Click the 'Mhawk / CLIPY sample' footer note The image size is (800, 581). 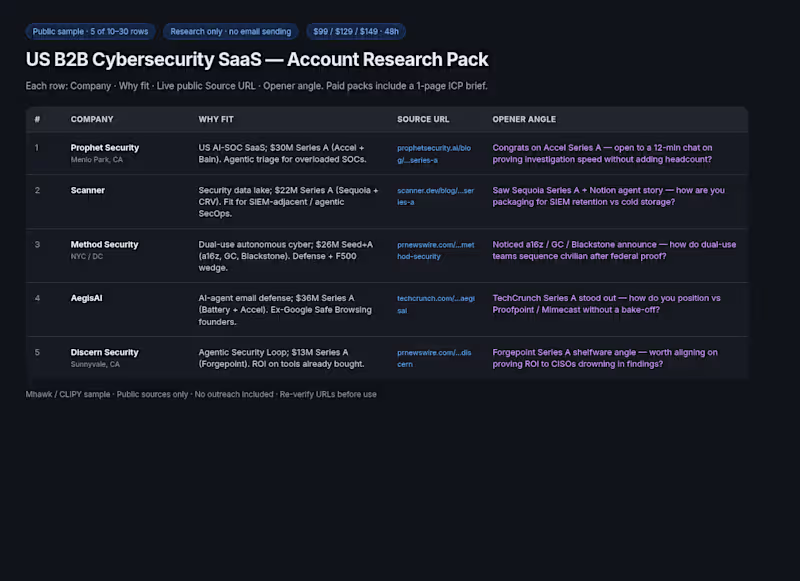pos(201,394)
